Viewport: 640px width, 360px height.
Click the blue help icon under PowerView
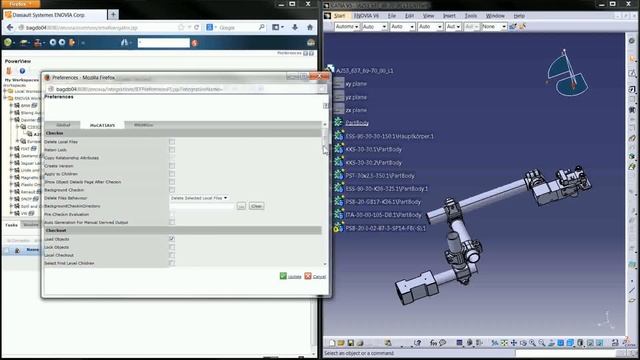(x=22, y=71)
